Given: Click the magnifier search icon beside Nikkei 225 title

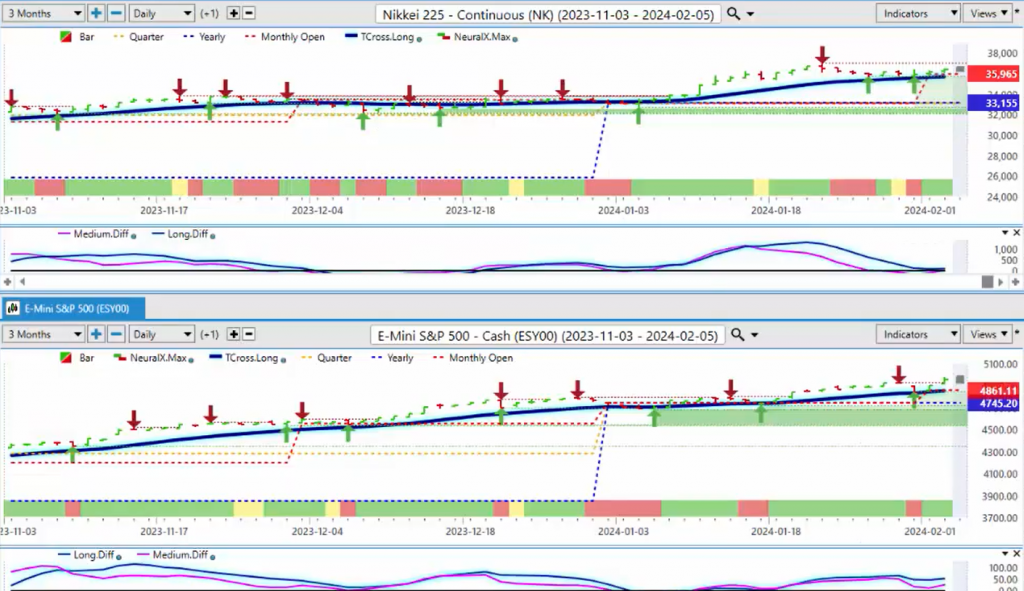Looking at the screenshot, I should coord(734,13).
